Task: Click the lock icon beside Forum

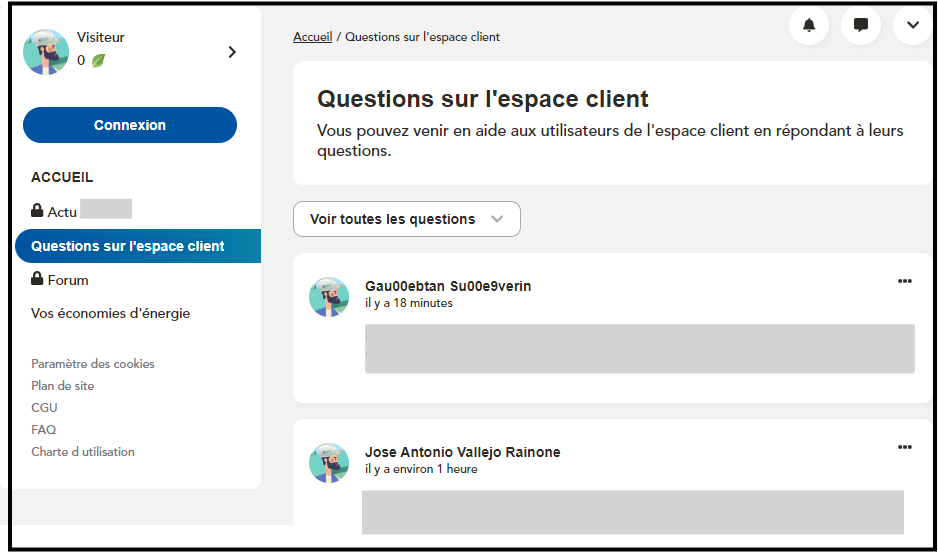Action: point(37,279)
